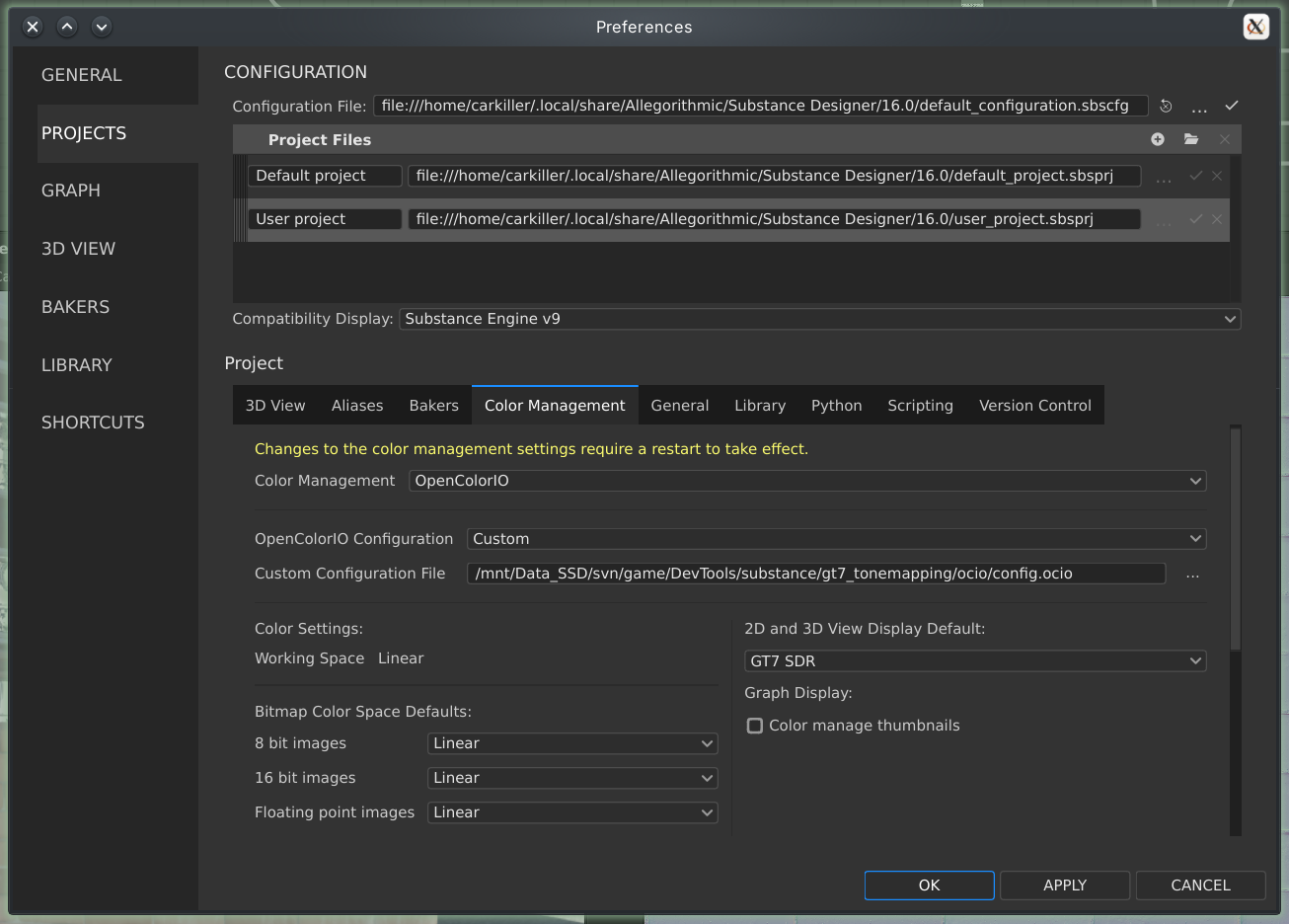The image size is (1289, 924).
Task: Add a new project file entry
Action: click(1158, 139)
